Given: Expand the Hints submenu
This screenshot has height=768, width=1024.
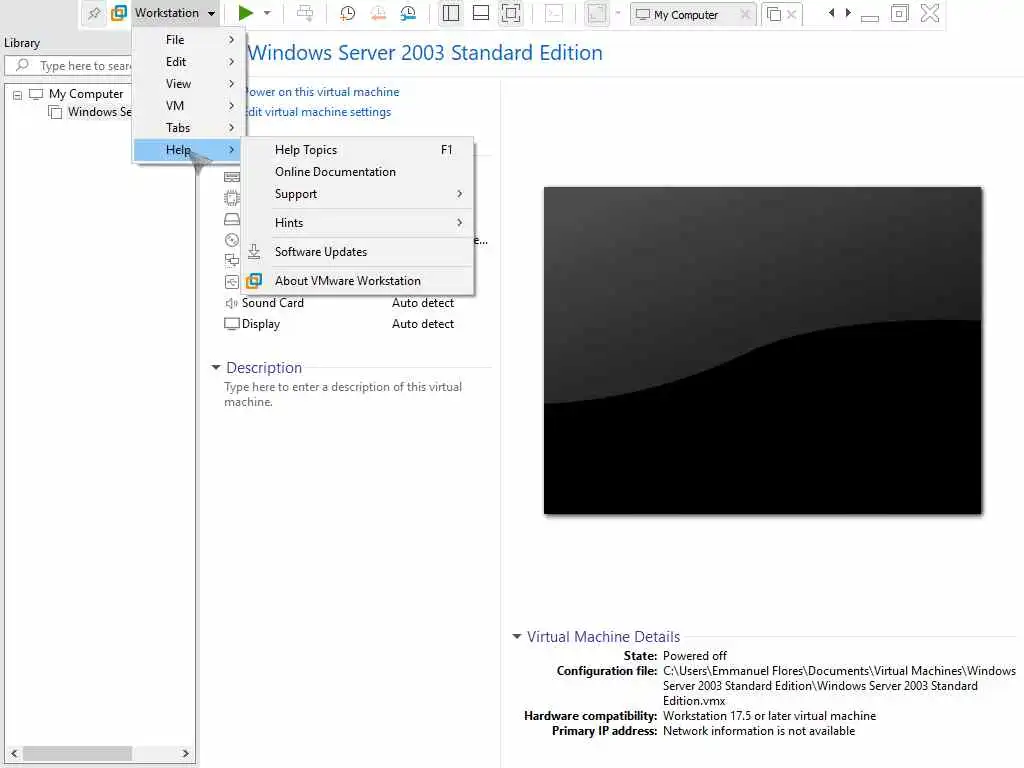Looking at the screenshot, I should (x=358, y=223).
